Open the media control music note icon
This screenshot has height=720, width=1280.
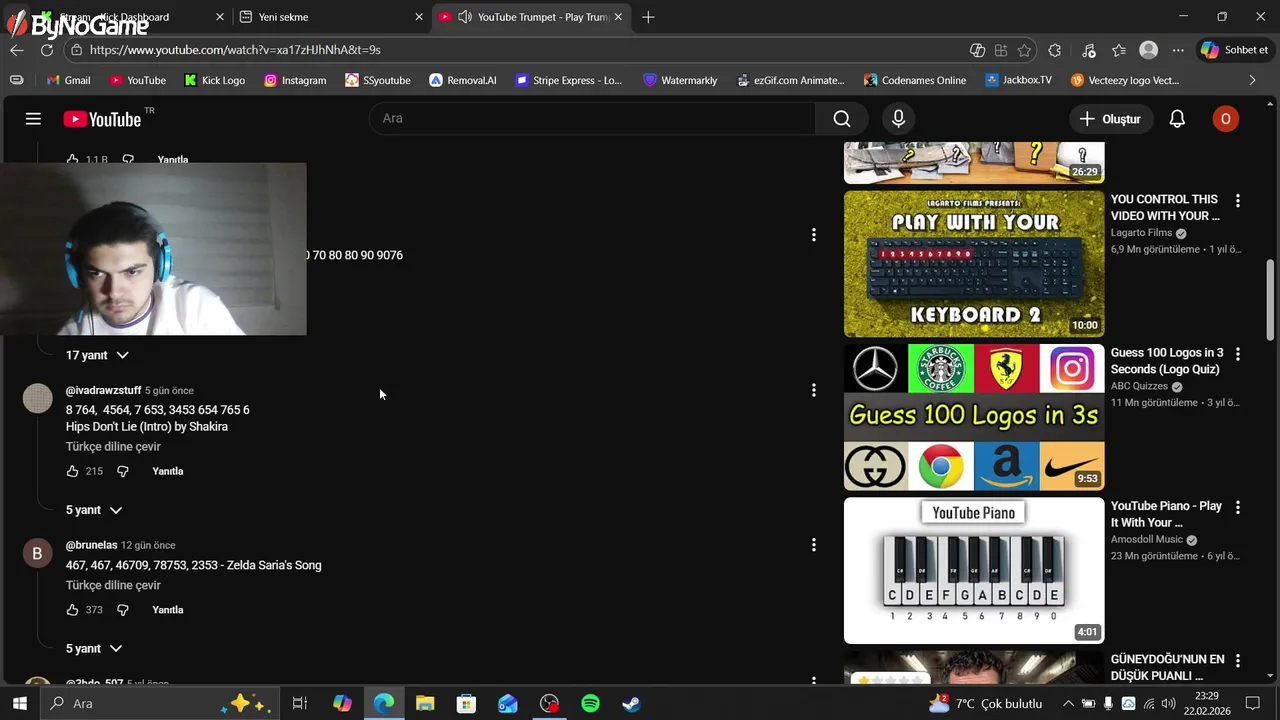tap(1089, 50)
